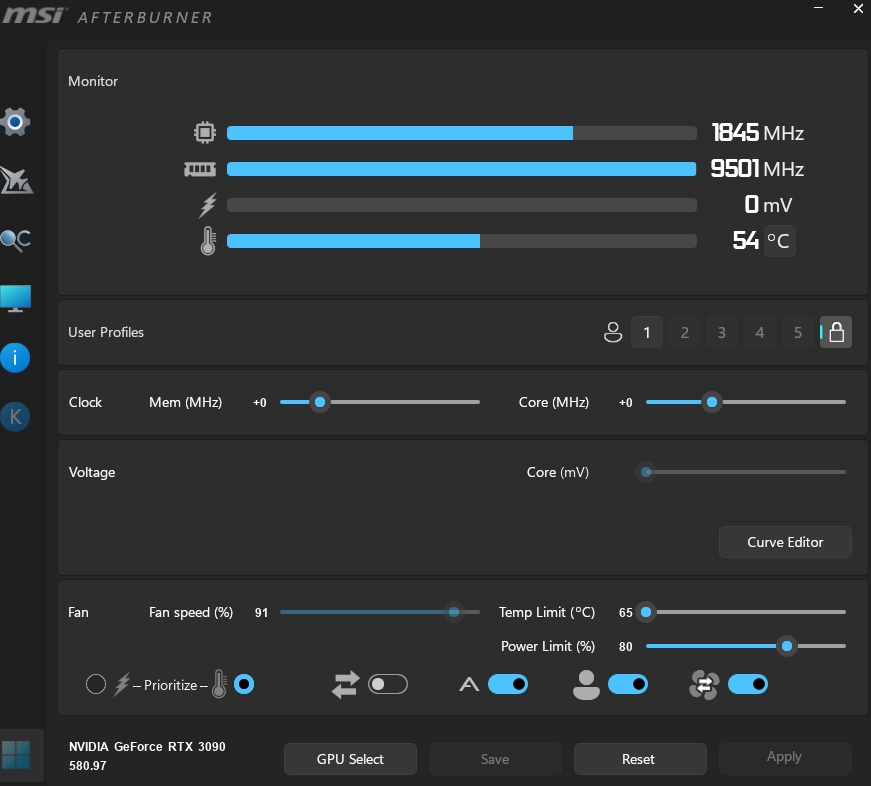The width and height of the screenshot is (871, 786).
Task: Select the temperature priority radio button
Action: coord(243,684)
